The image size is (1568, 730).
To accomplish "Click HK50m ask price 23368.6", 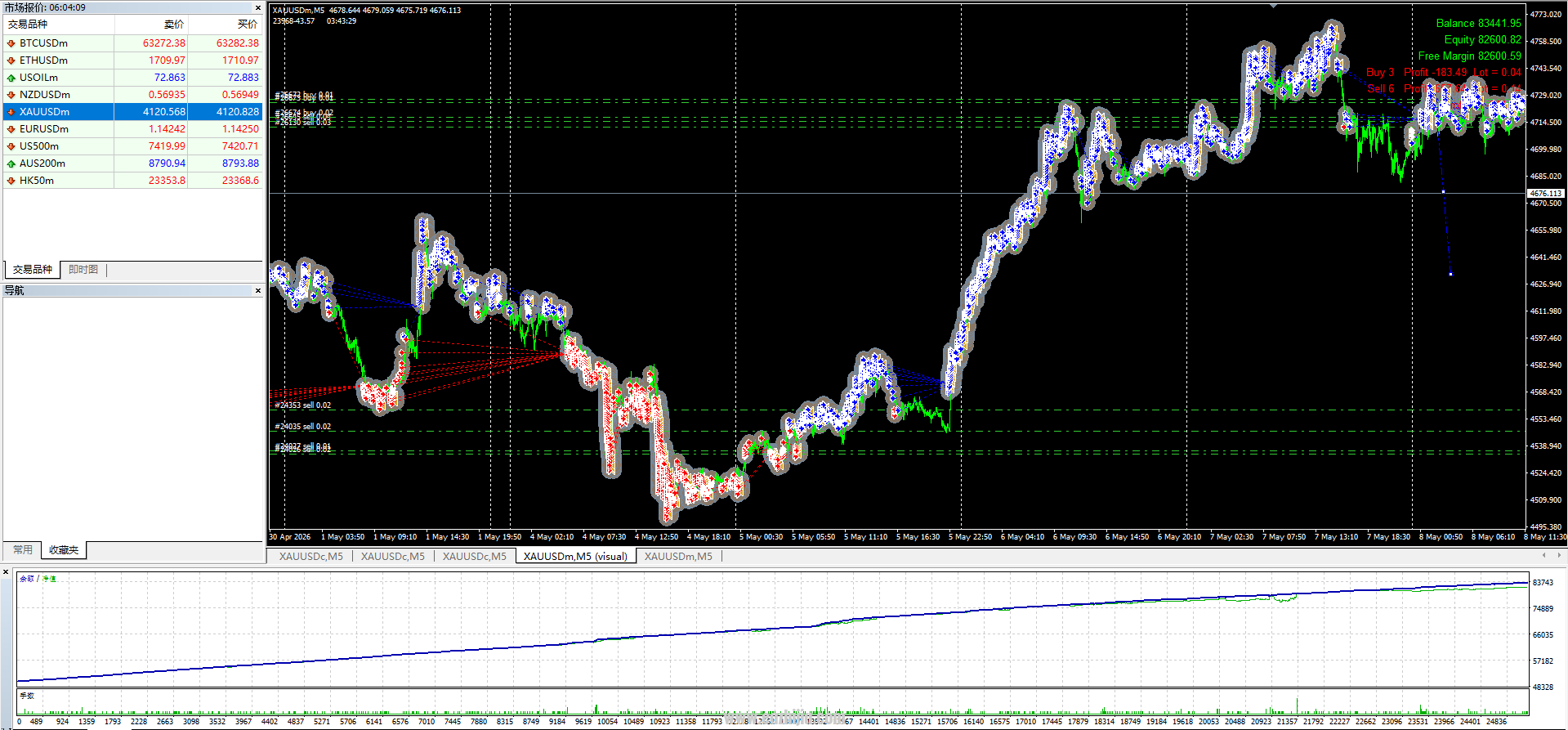I will coord(240,181).
